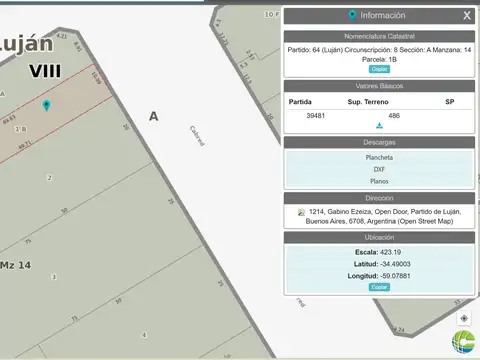
Task: Click the SP column header
Action: pos(450,102)
